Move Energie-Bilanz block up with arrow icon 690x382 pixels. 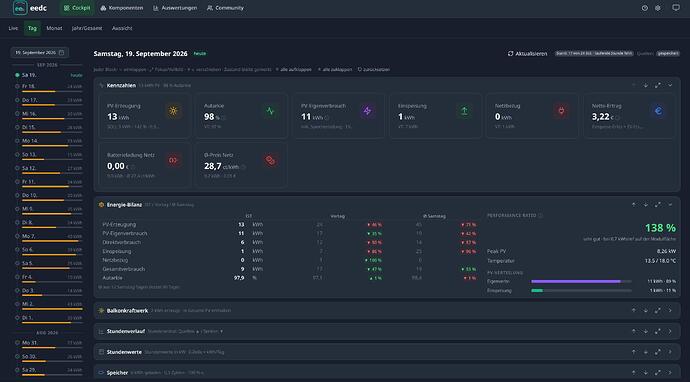point(634,205)
